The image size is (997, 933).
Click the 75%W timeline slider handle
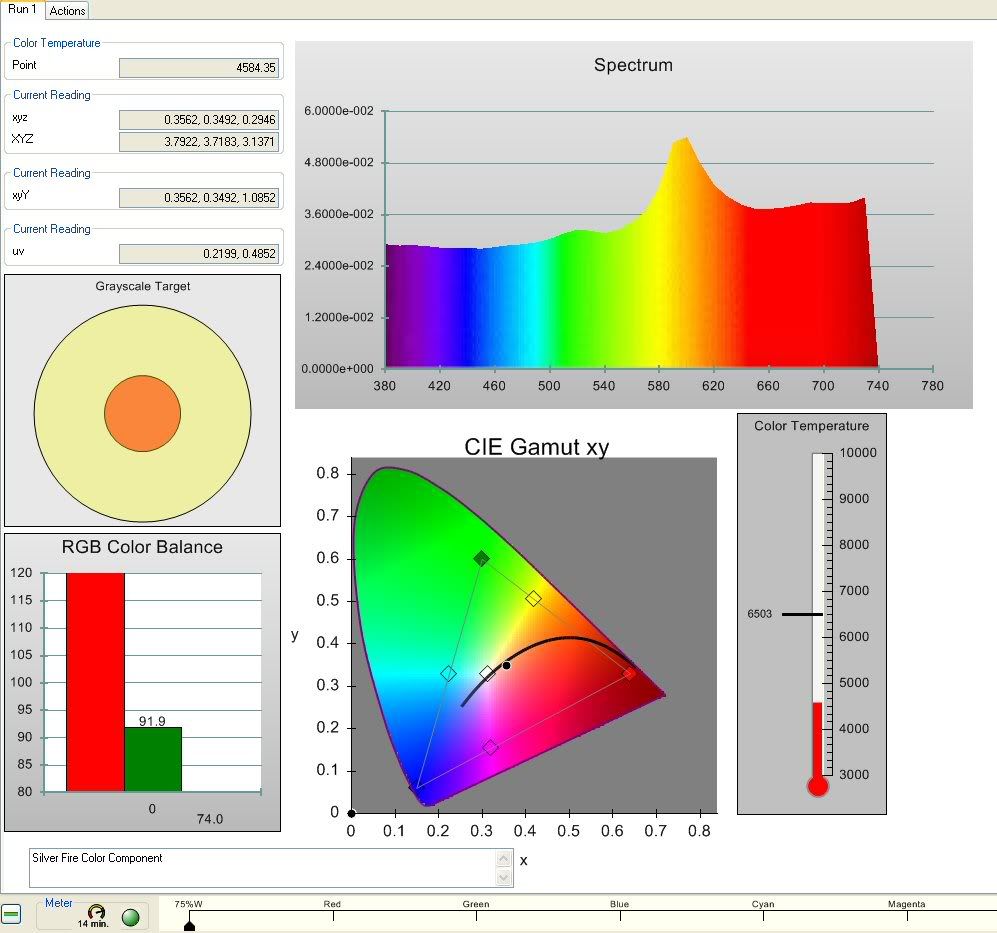pos(190,925)
